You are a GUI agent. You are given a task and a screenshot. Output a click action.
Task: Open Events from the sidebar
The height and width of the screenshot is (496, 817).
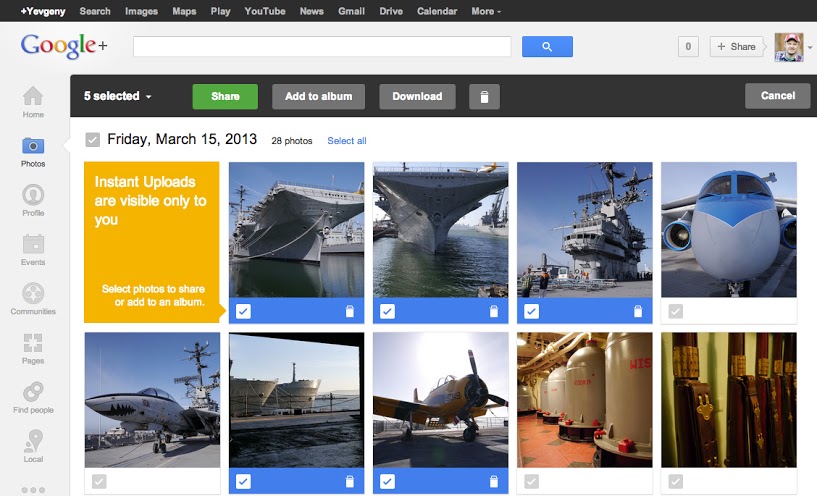33,249
